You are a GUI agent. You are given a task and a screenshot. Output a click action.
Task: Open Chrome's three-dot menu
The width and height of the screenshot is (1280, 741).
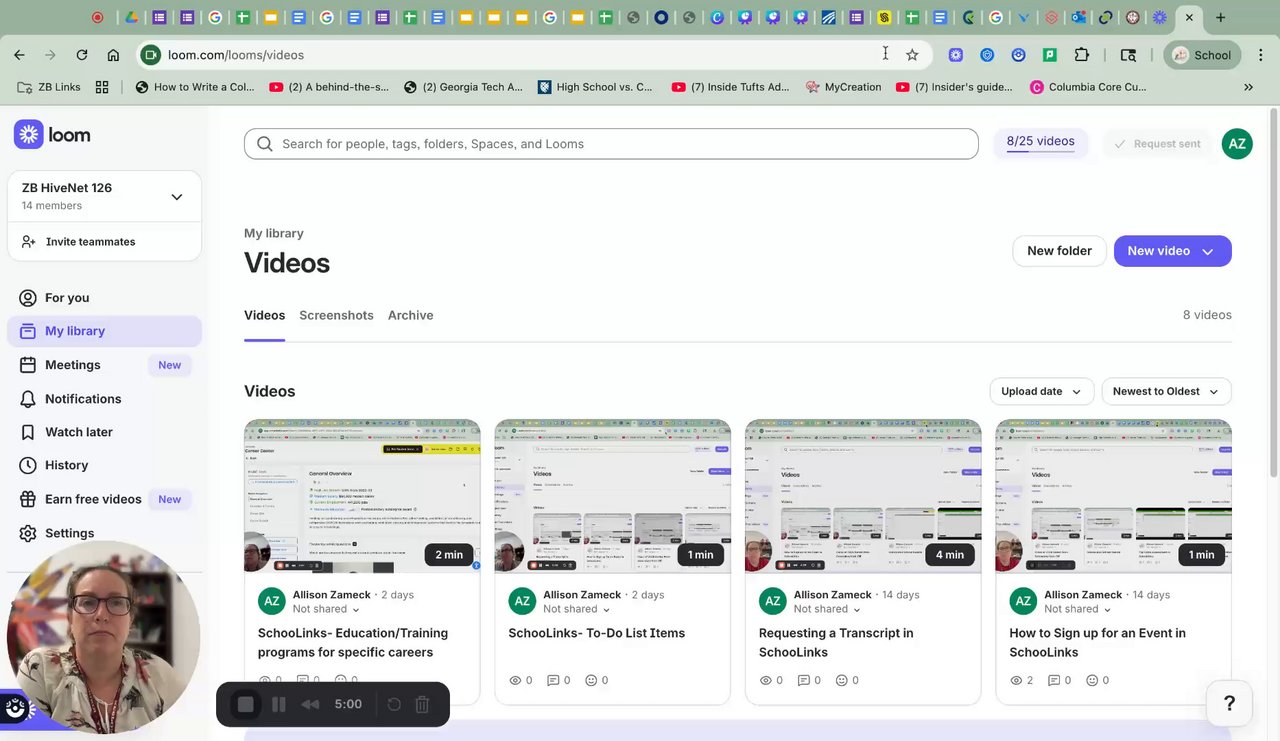tap(1260, 55)
